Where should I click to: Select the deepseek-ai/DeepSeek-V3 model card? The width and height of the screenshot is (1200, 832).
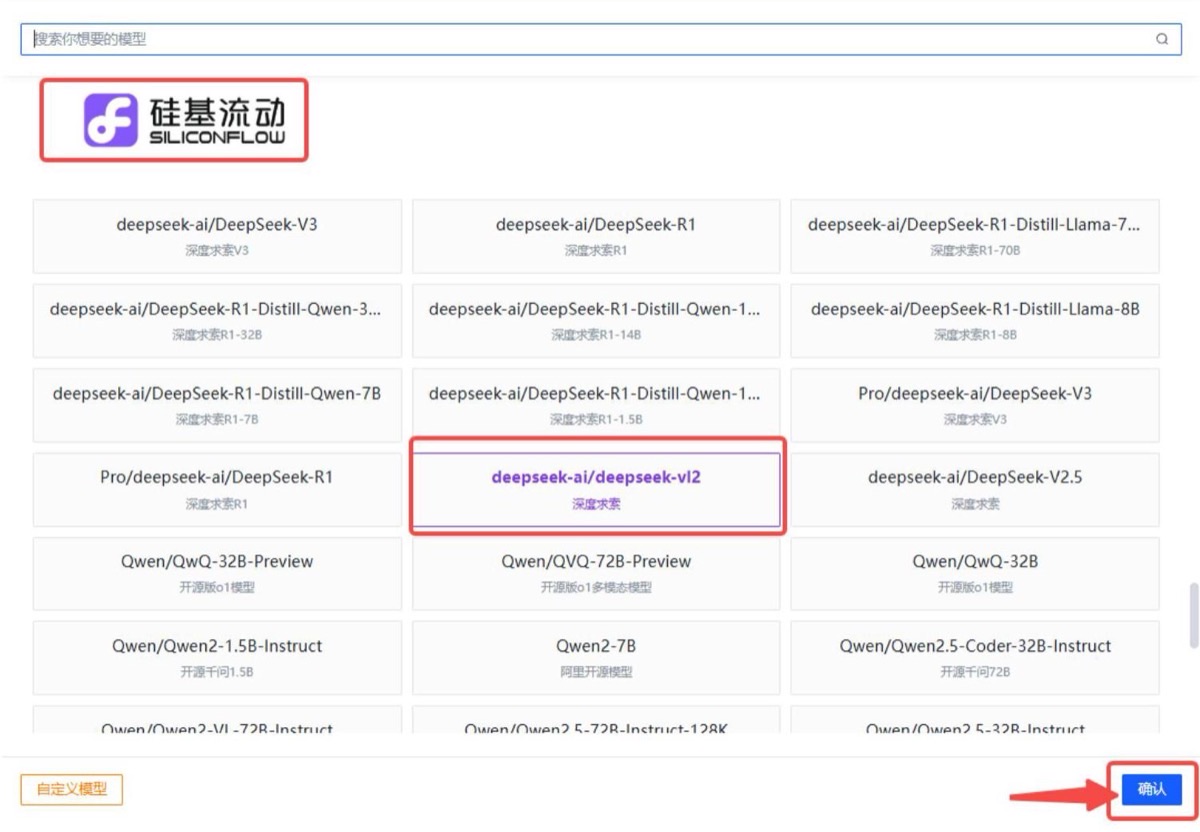click(x=217, y=236)
